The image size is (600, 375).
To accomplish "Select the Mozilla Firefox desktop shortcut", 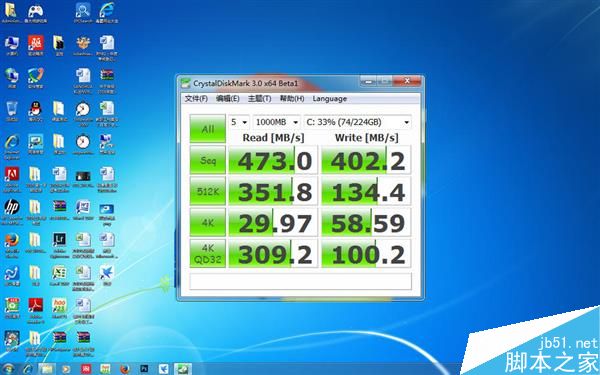I will coord(12,244).
